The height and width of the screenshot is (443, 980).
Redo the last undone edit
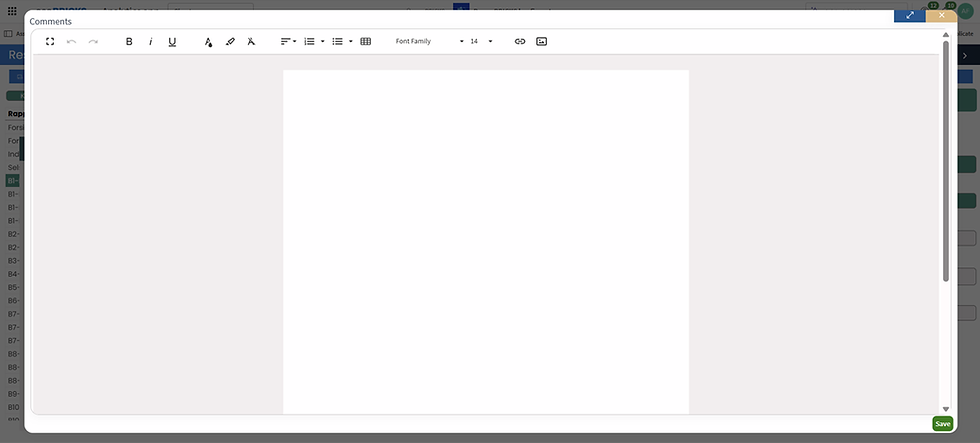coord(93,41)
